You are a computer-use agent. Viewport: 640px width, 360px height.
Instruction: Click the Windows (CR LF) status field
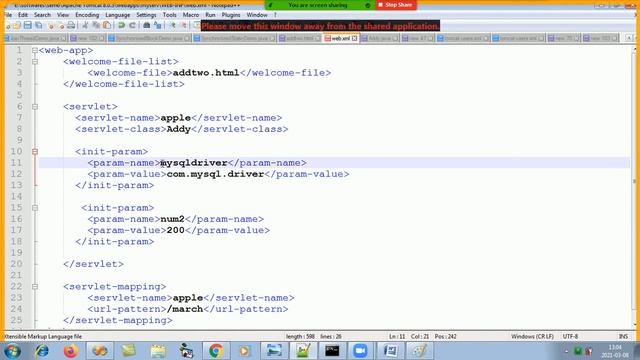tap(532, 336)
